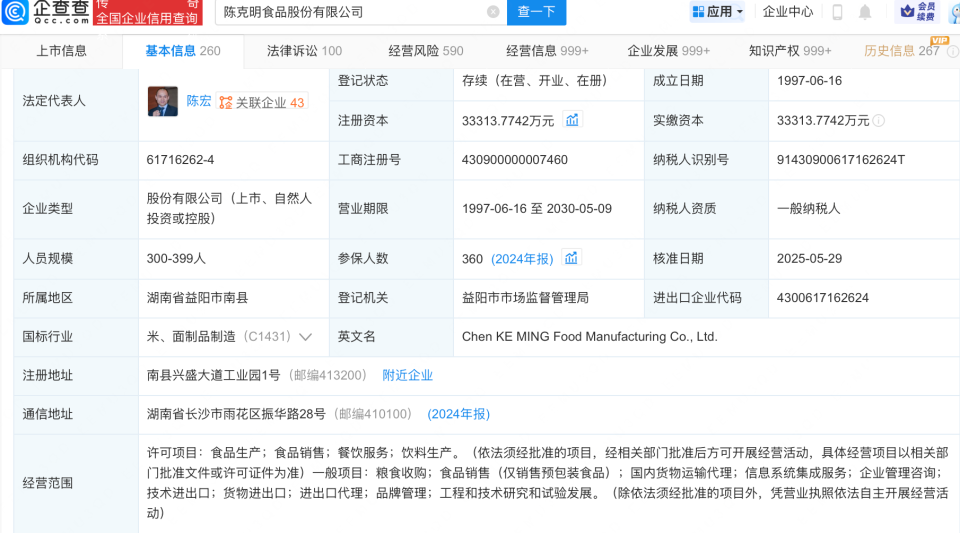Open the 历史信息 267 VIP tab

[x=902, y=51]
